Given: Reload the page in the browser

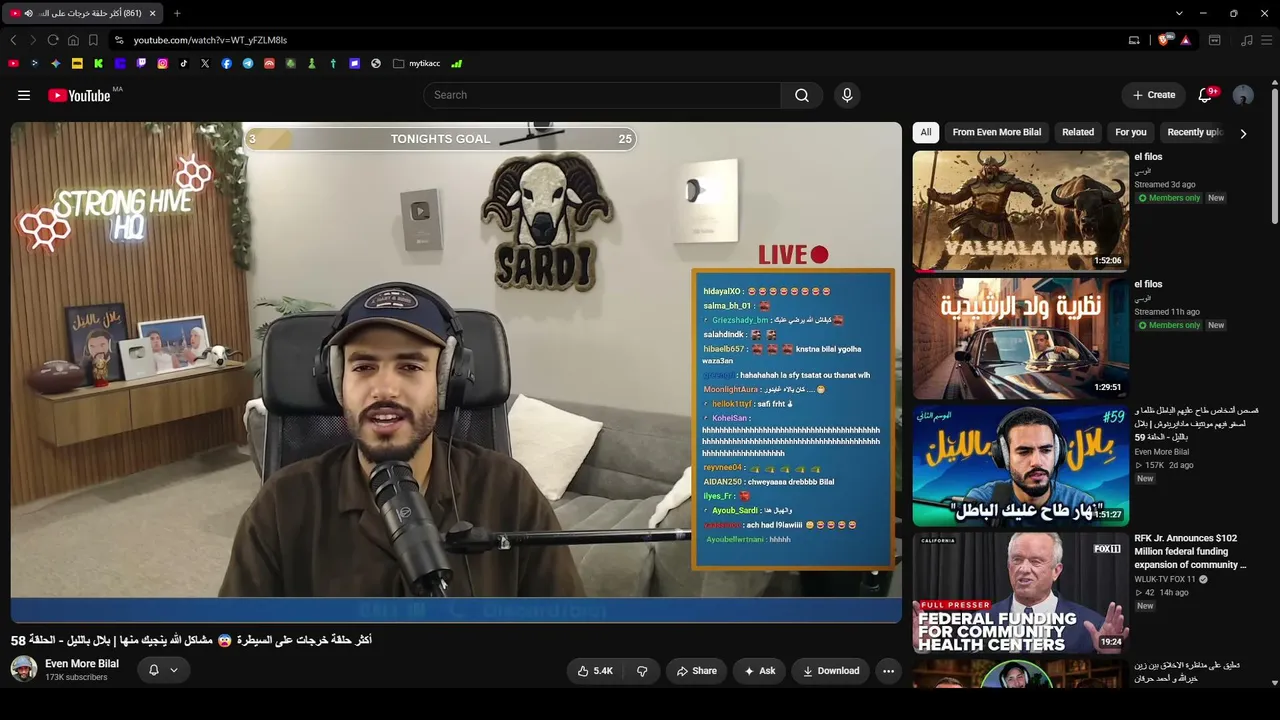Looking at the screenshot, I should click(x=53, y=40).
